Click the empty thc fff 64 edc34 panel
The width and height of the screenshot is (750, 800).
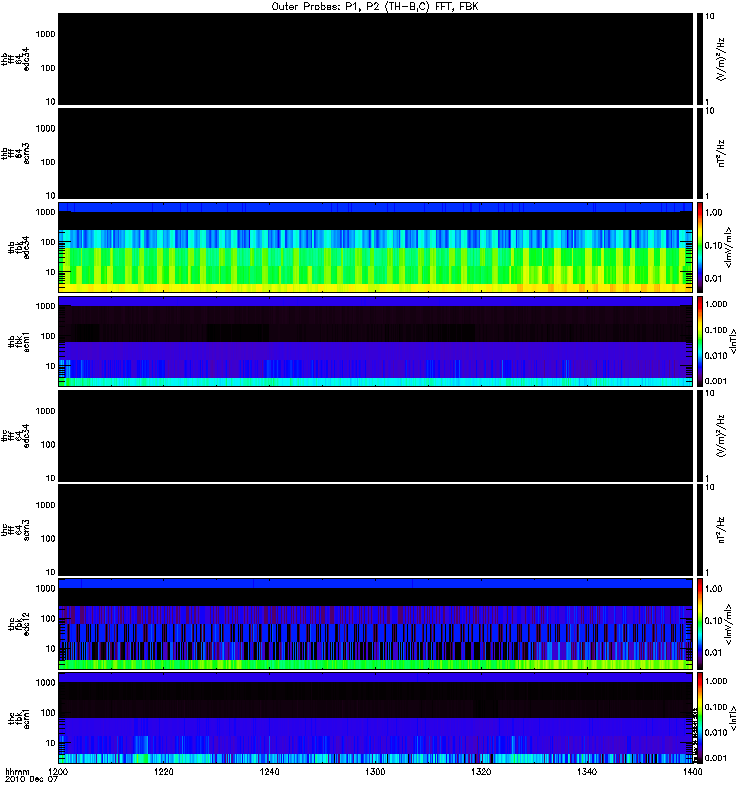(375, 436)
